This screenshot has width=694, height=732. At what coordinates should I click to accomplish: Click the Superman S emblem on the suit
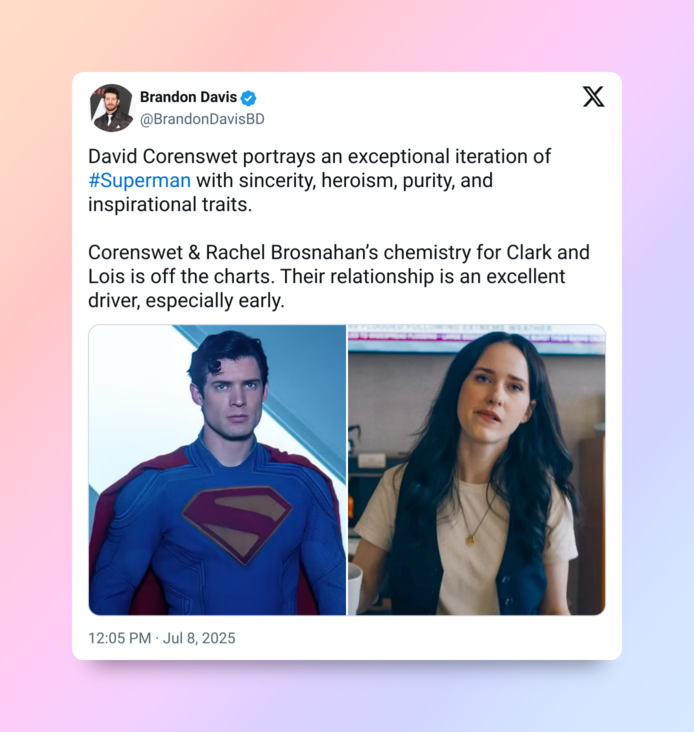237,522
